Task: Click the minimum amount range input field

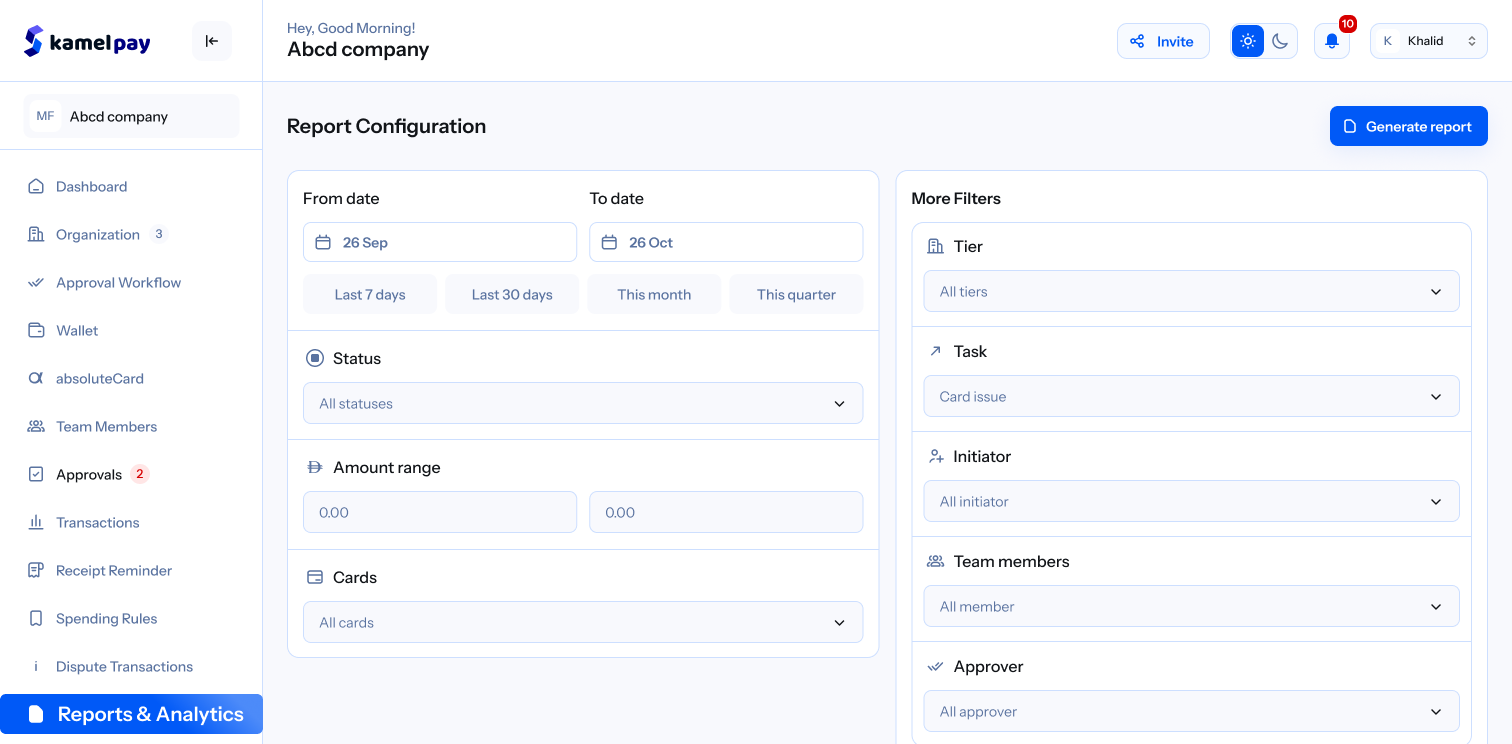Action: (x=440, y=512)
